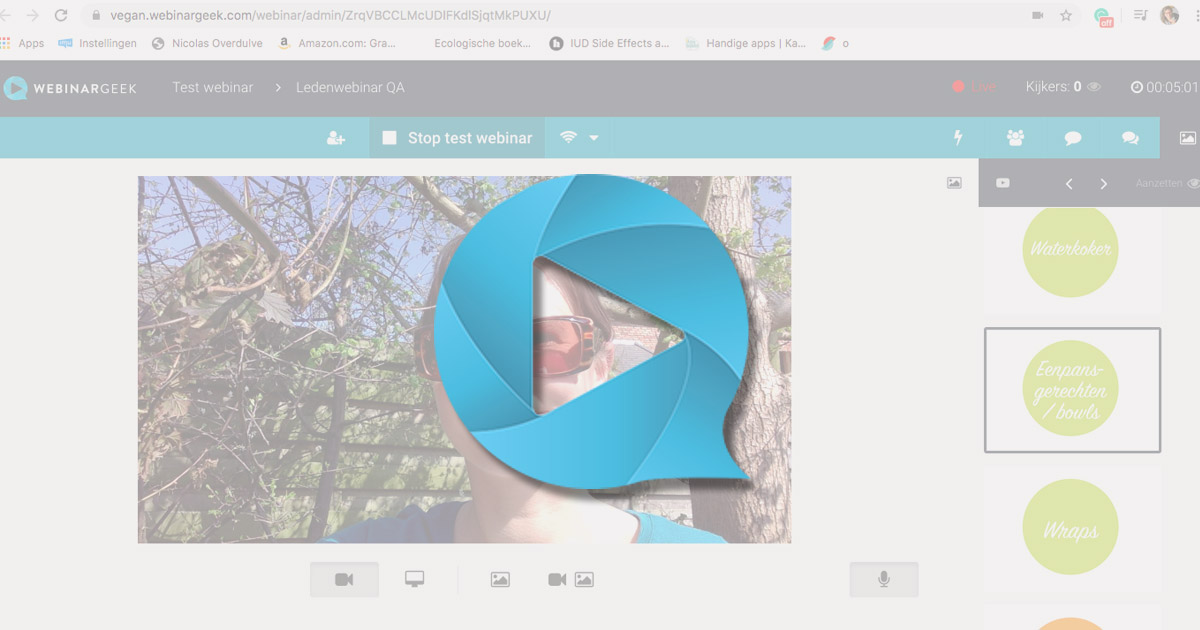Go to the previous slide
The image size is (1200, 630).
tap(1069, 184)
